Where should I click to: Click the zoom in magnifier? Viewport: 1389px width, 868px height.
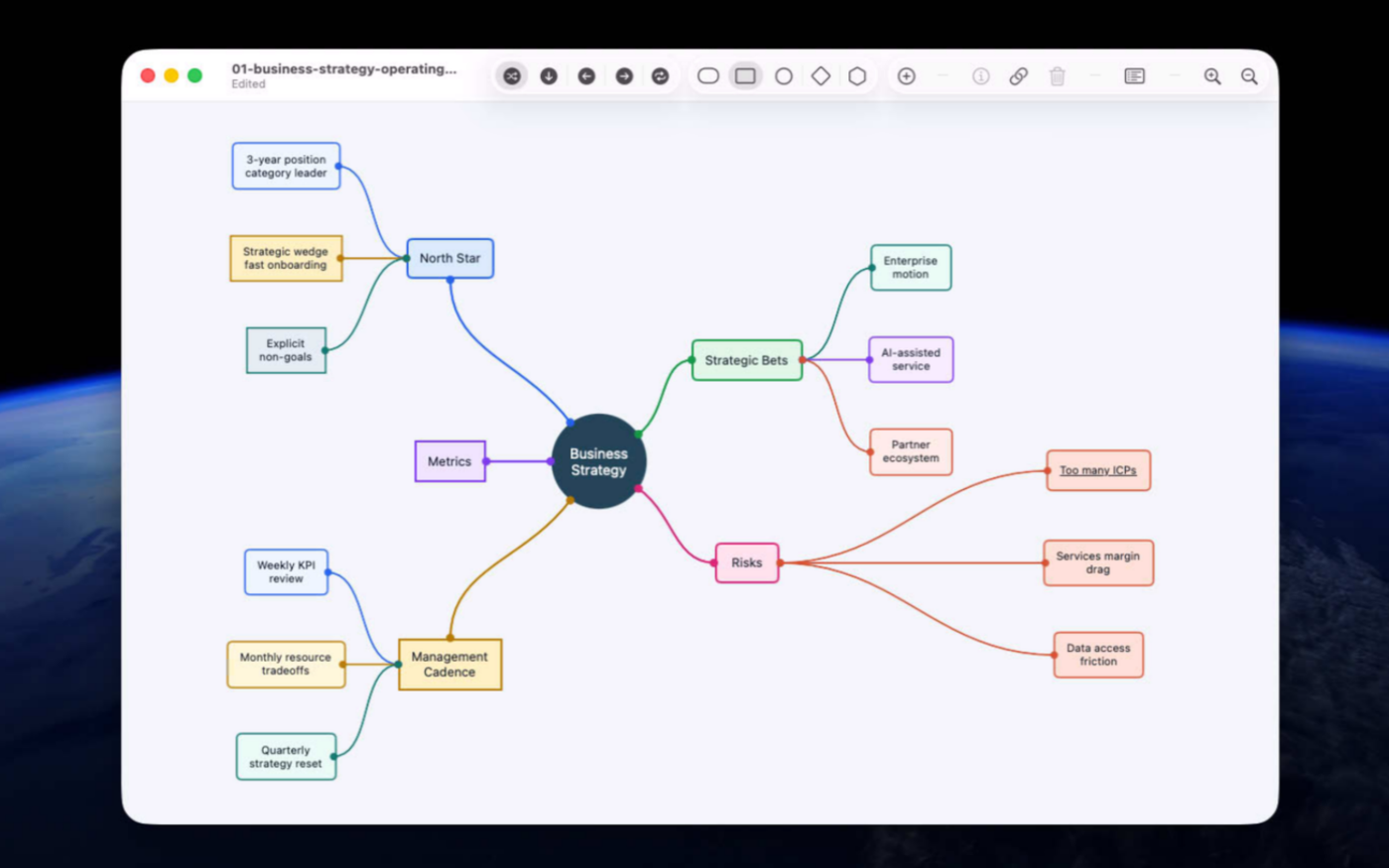[1212, 76]
